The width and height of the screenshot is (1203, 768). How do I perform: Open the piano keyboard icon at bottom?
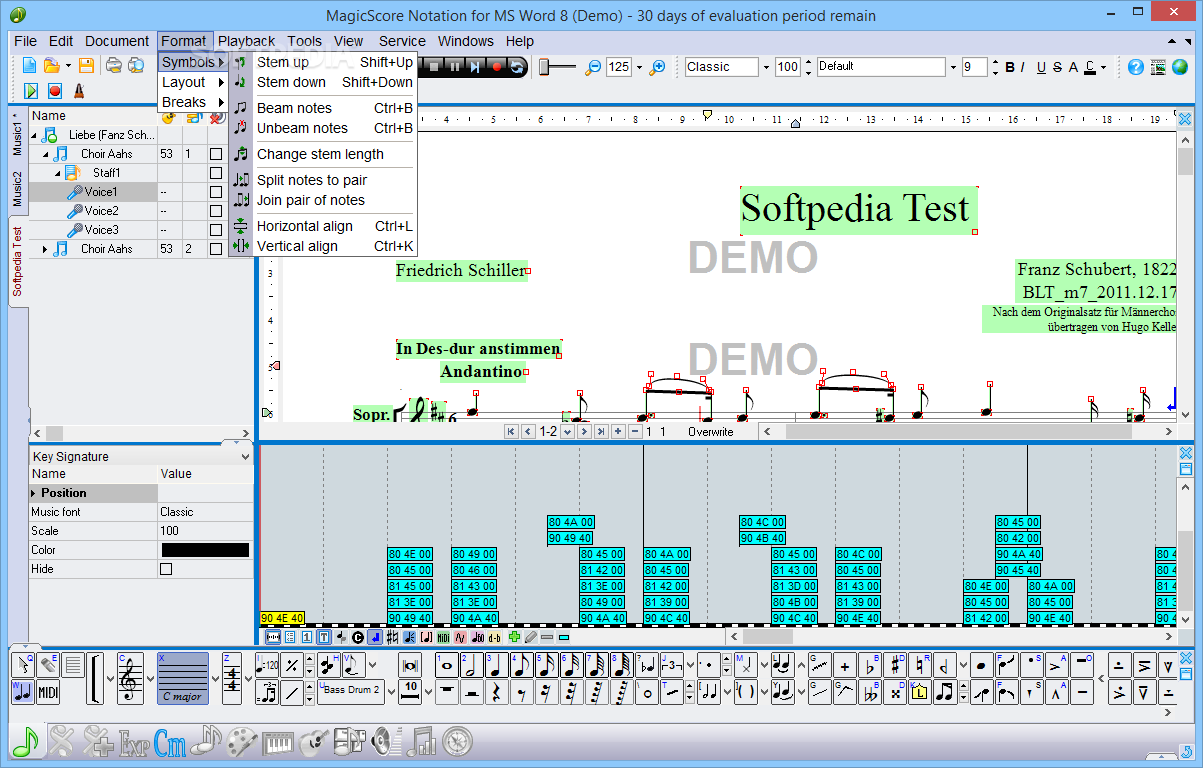[278, 742]
